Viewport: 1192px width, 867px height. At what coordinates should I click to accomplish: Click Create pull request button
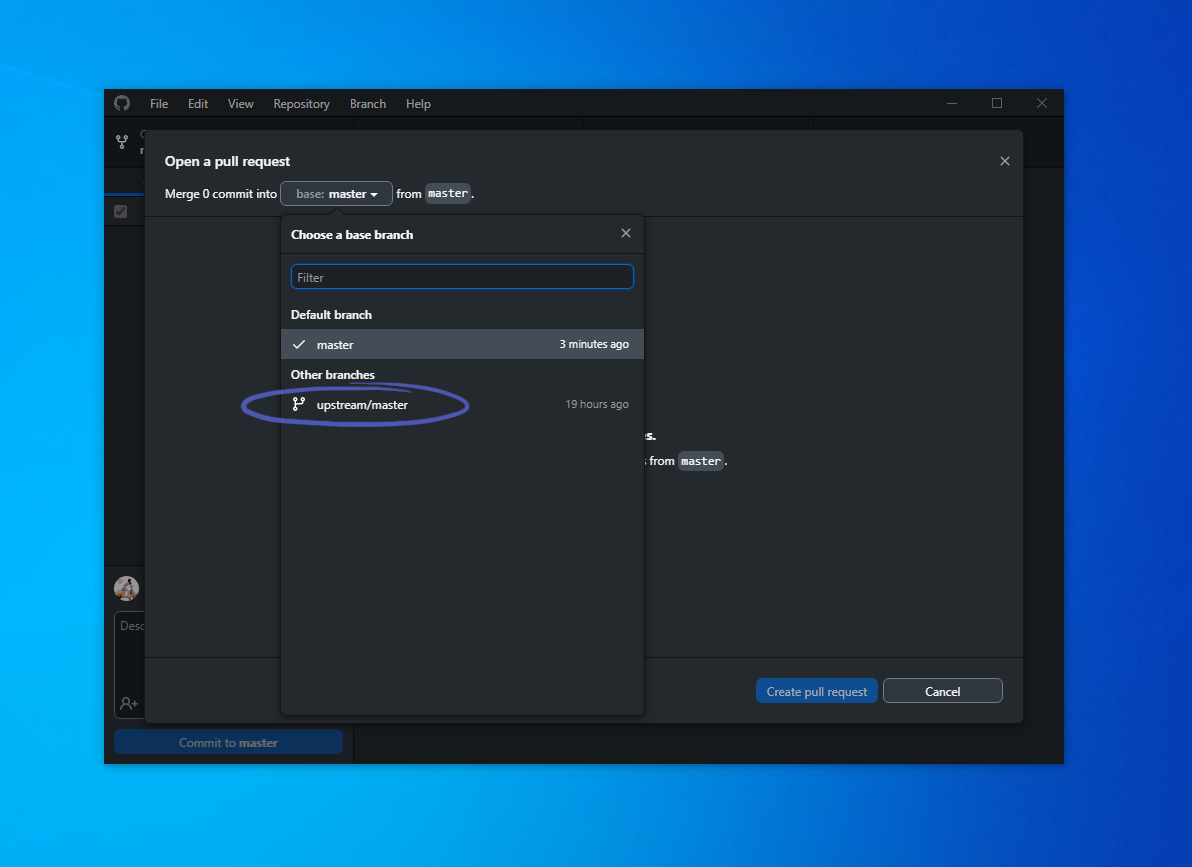tap(816, 691)
